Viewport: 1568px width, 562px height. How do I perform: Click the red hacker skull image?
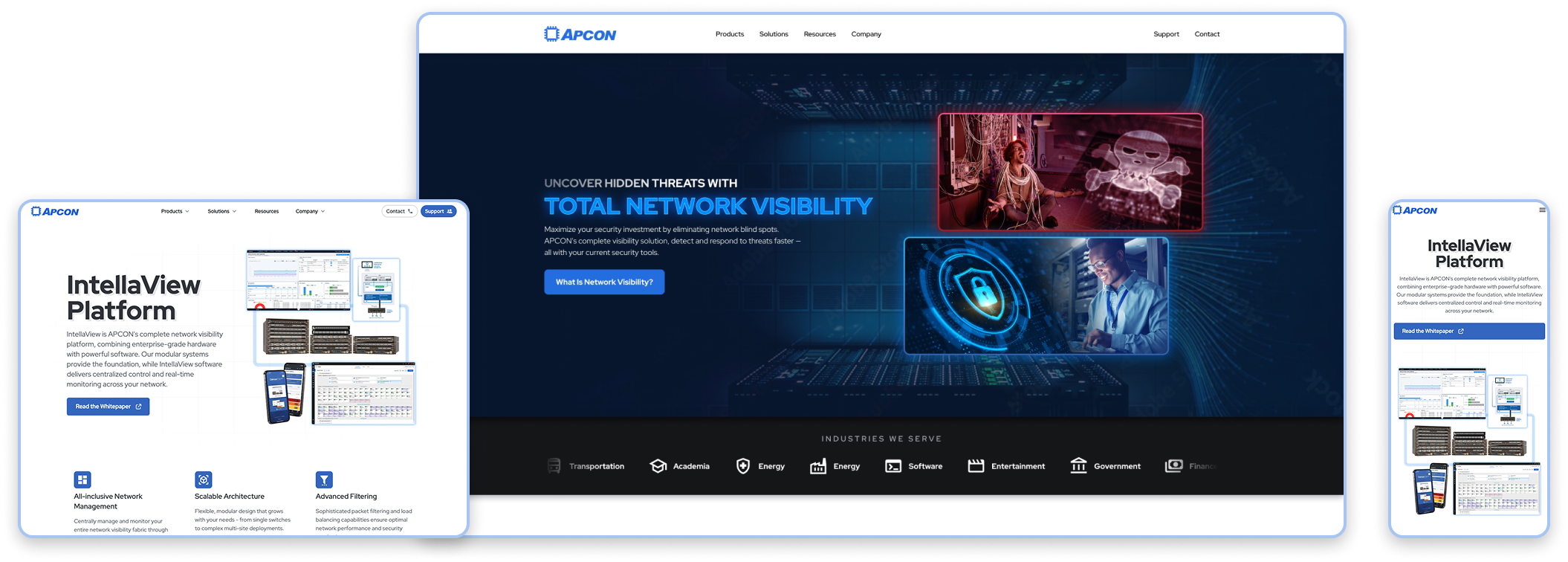[x=1070, y=172]
